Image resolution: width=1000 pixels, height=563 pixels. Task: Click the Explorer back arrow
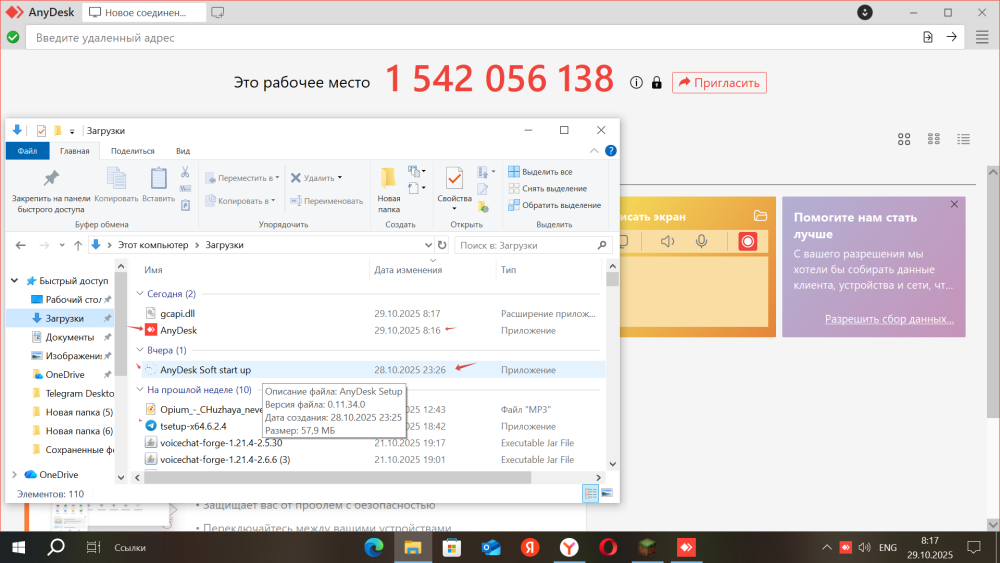tap(20, 245)
